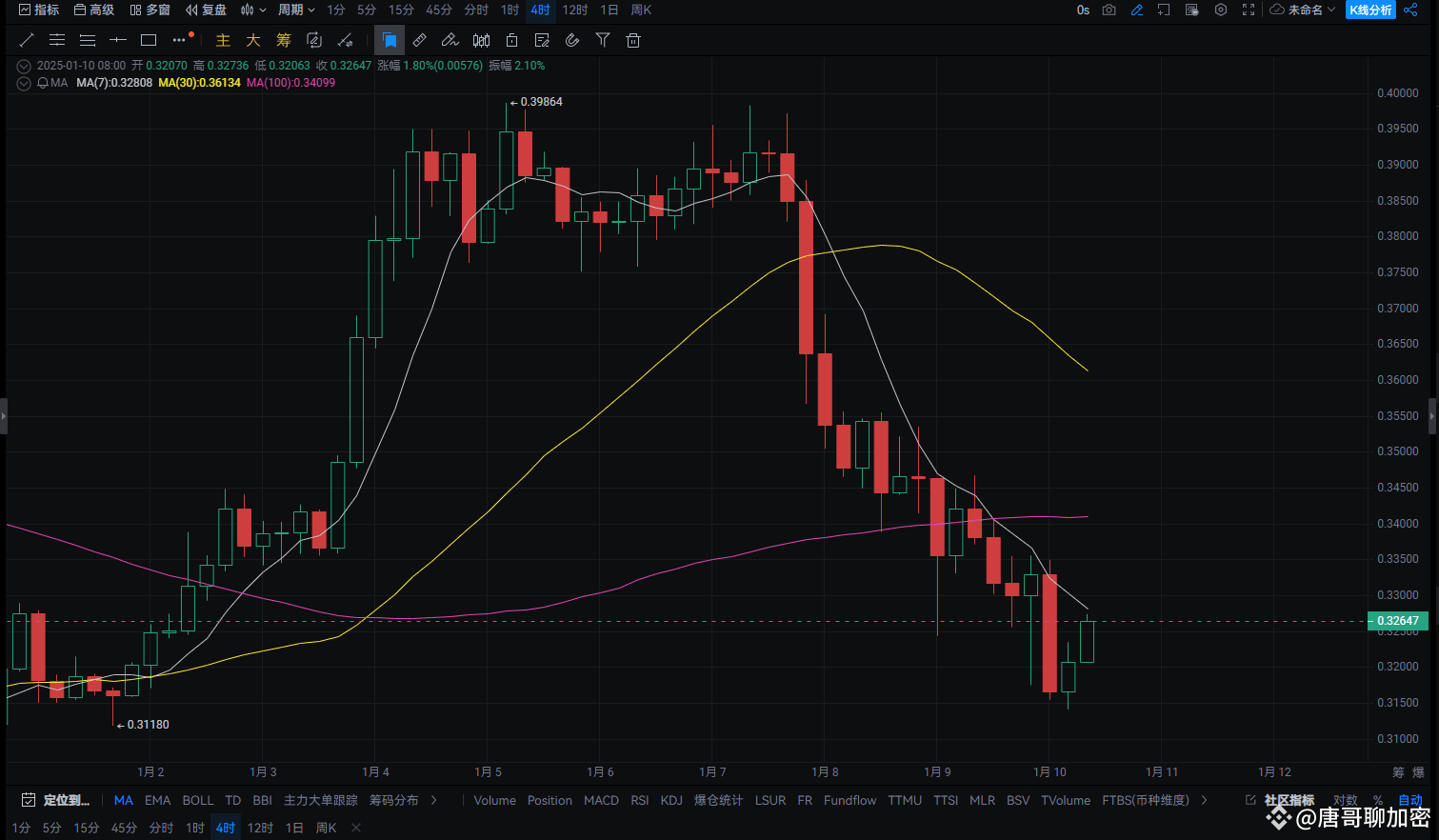This screenshot has width=1439, height=840.
Task: Toggle the BOLL main indicator
Action: point(198,800)
